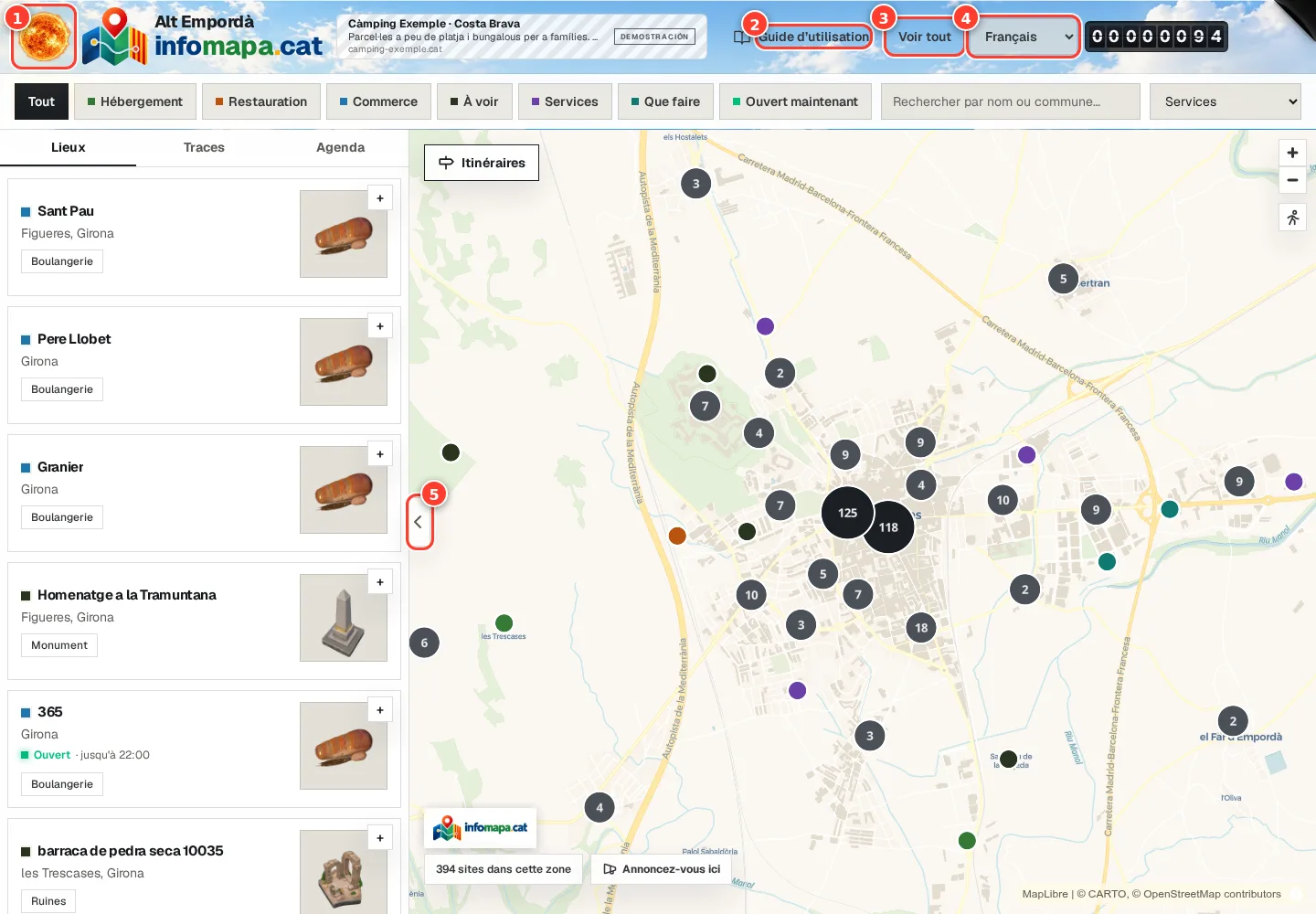
Task: Click the sun weather icon
Action: click(x=43, y=37)
